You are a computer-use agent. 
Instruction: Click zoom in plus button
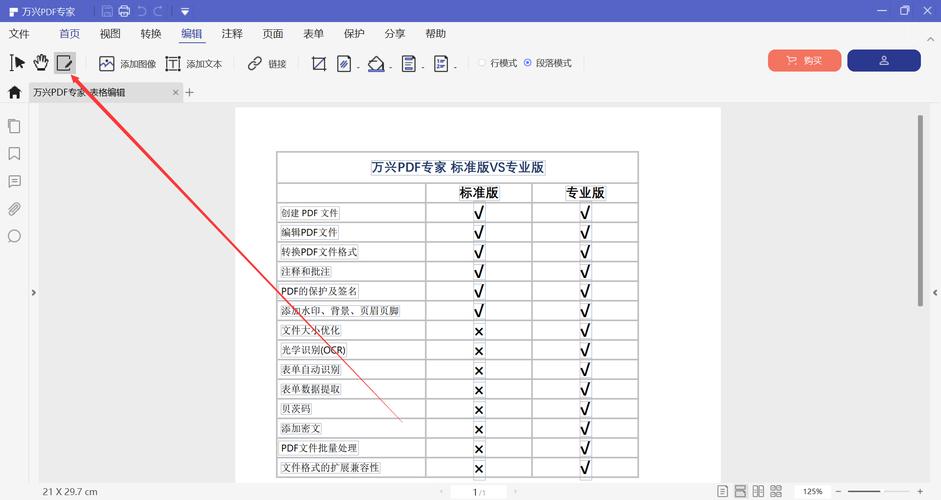(920, 491)
